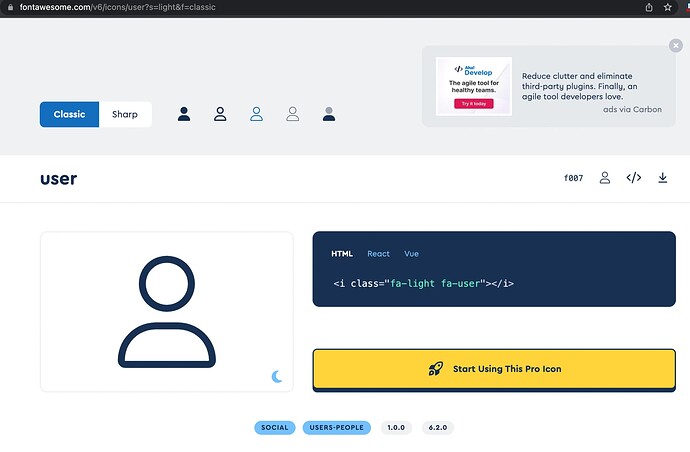Open the SOCIAL category tag
This screenshot has width=690, height=452.
pos(275,428)
